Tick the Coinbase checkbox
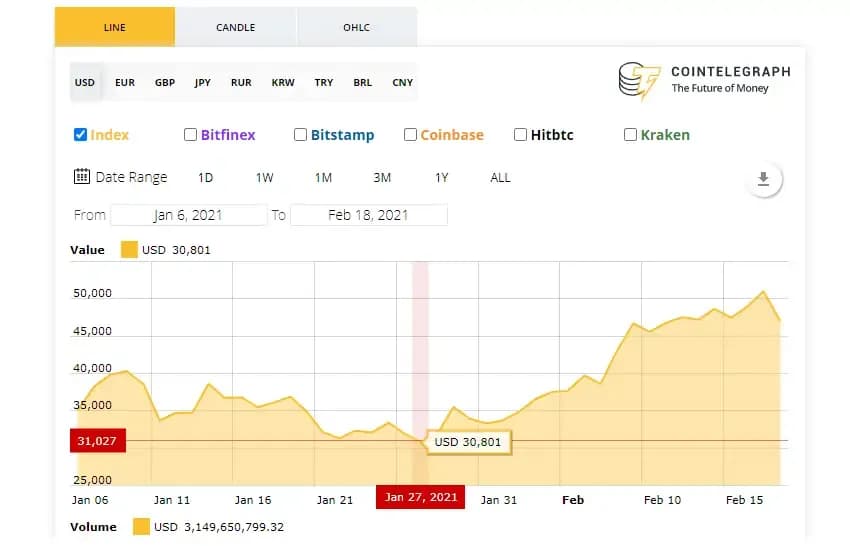The width and height of the screenshot is (850, 546). (410, 134)
